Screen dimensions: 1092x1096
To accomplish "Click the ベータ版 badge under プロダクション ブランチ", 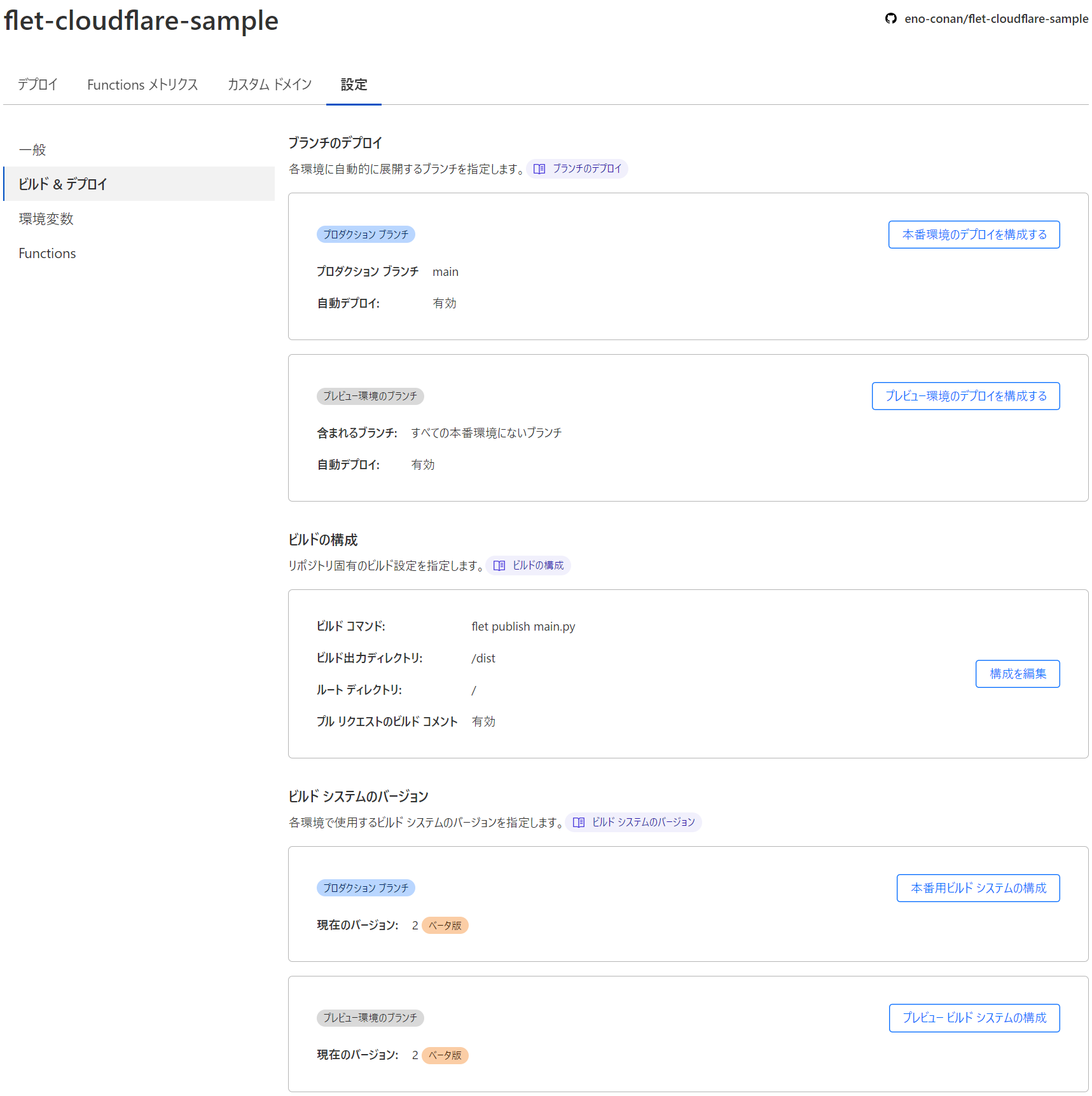I will [445, 926].
